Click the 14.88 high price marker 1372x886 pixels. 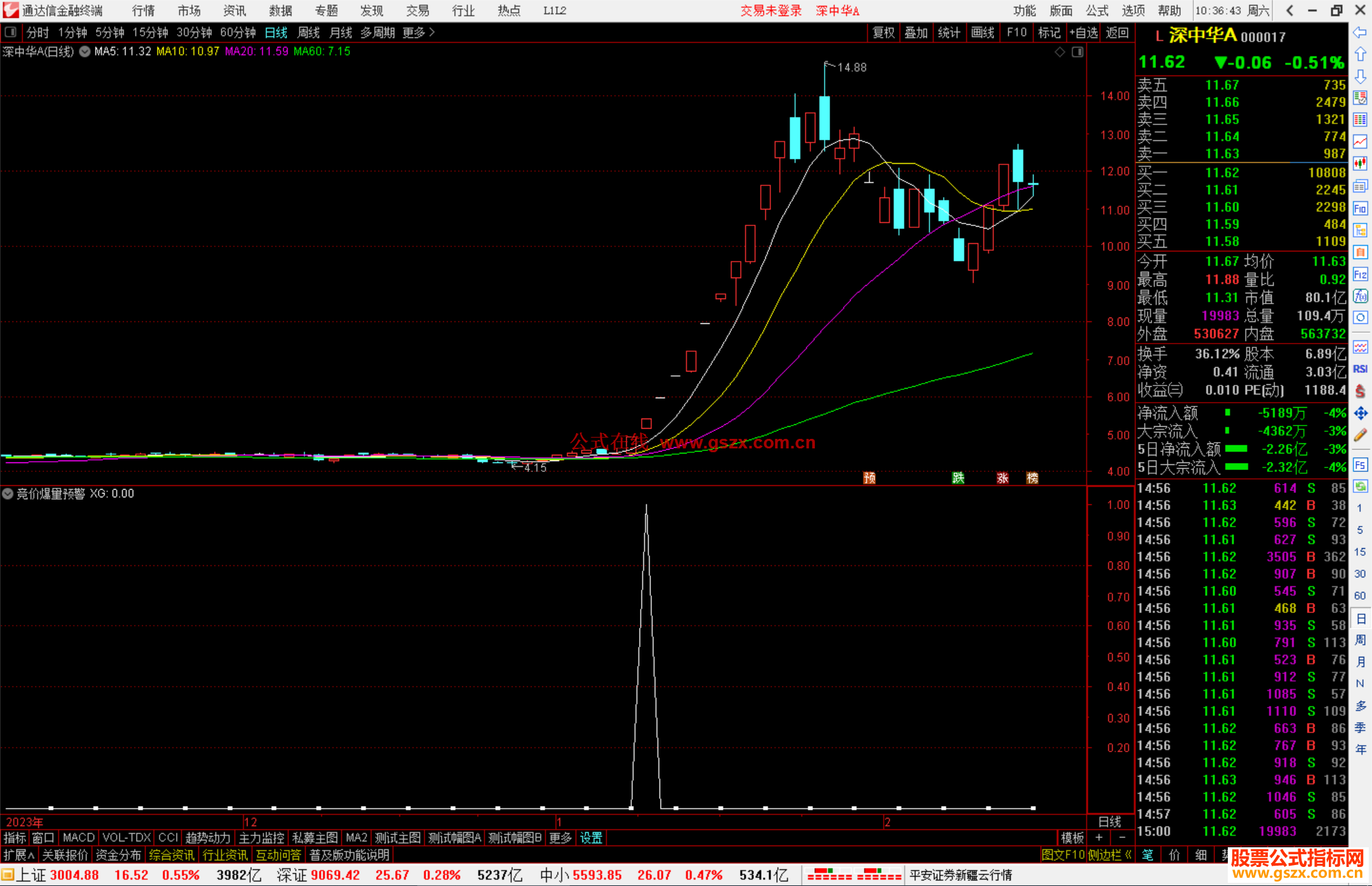851,67
